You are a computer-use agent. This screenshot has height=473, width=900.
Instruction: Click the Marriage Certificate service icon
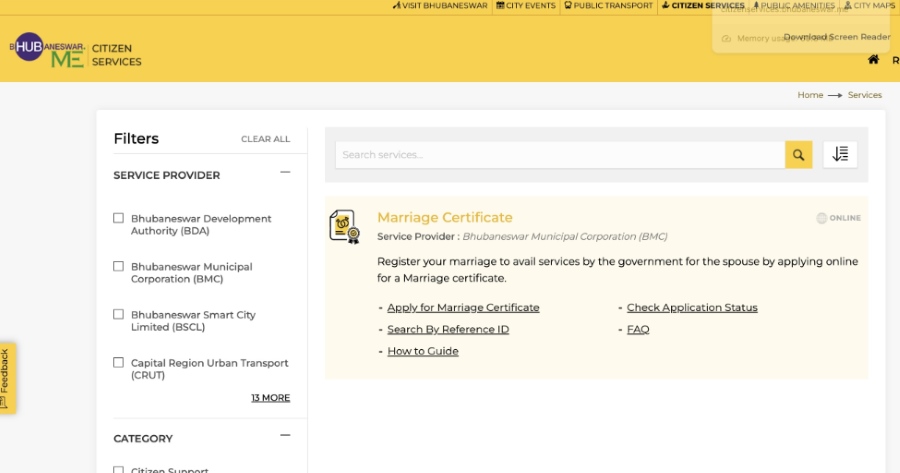point(344,227)
